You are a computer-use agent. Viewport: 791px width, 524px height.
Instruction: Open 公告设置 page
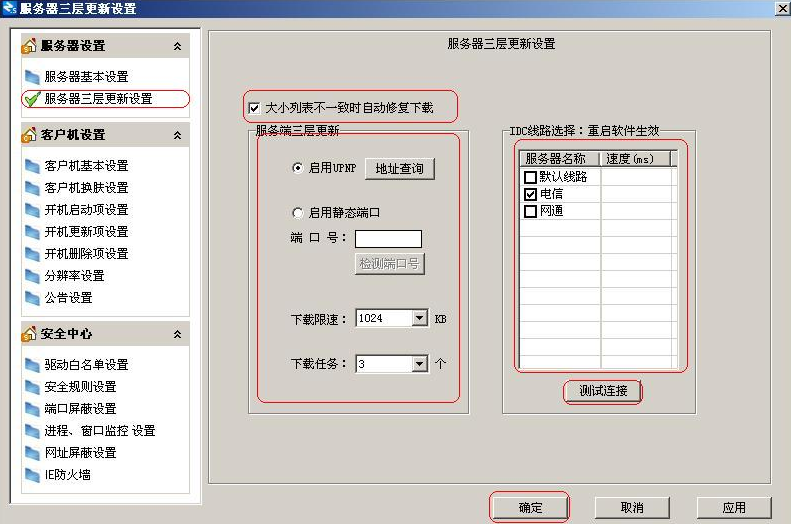coord(68,298)
